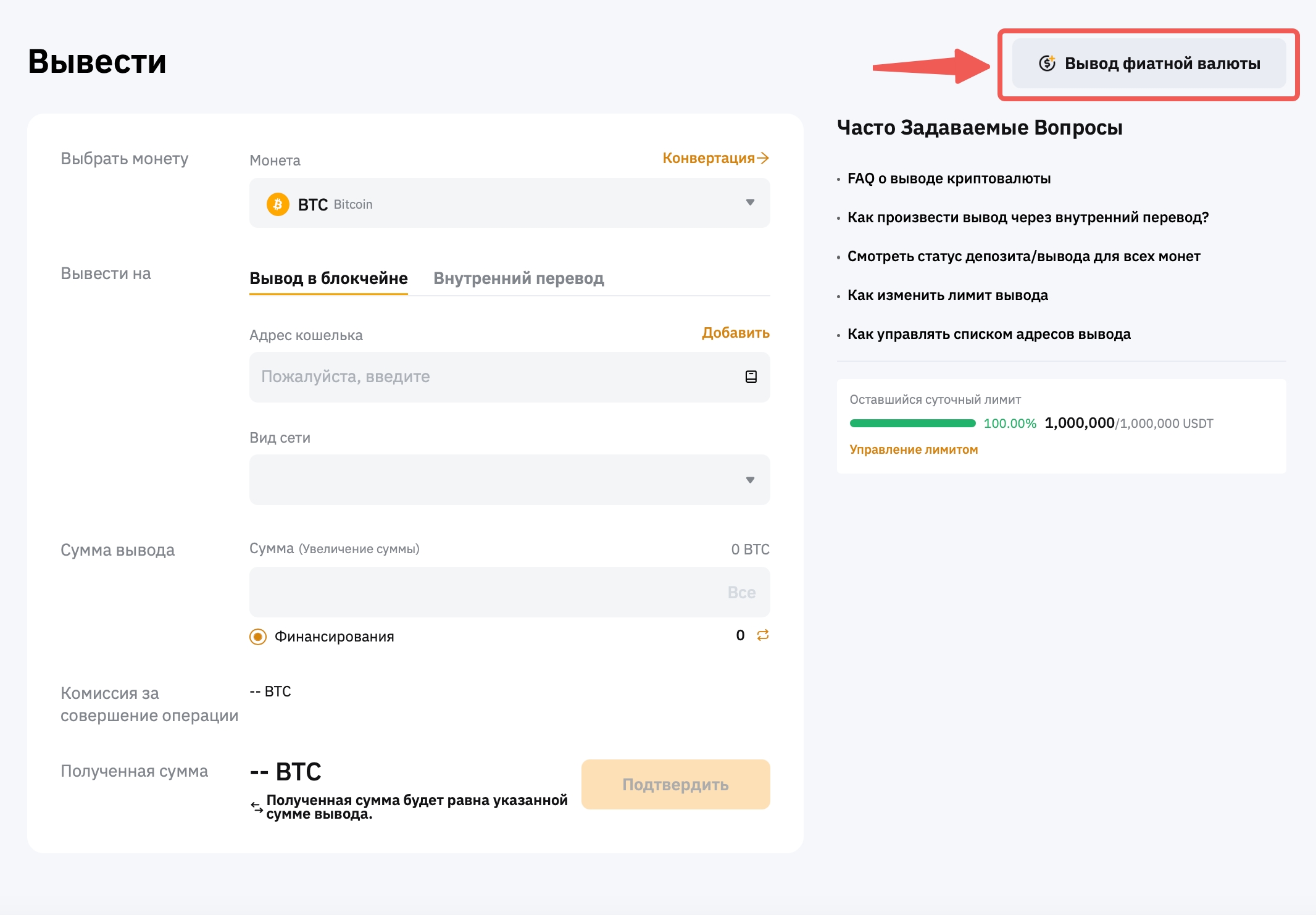Open FAQ о выводе криптовалюты
The image size is (1316, 915).
click(949, 178)
